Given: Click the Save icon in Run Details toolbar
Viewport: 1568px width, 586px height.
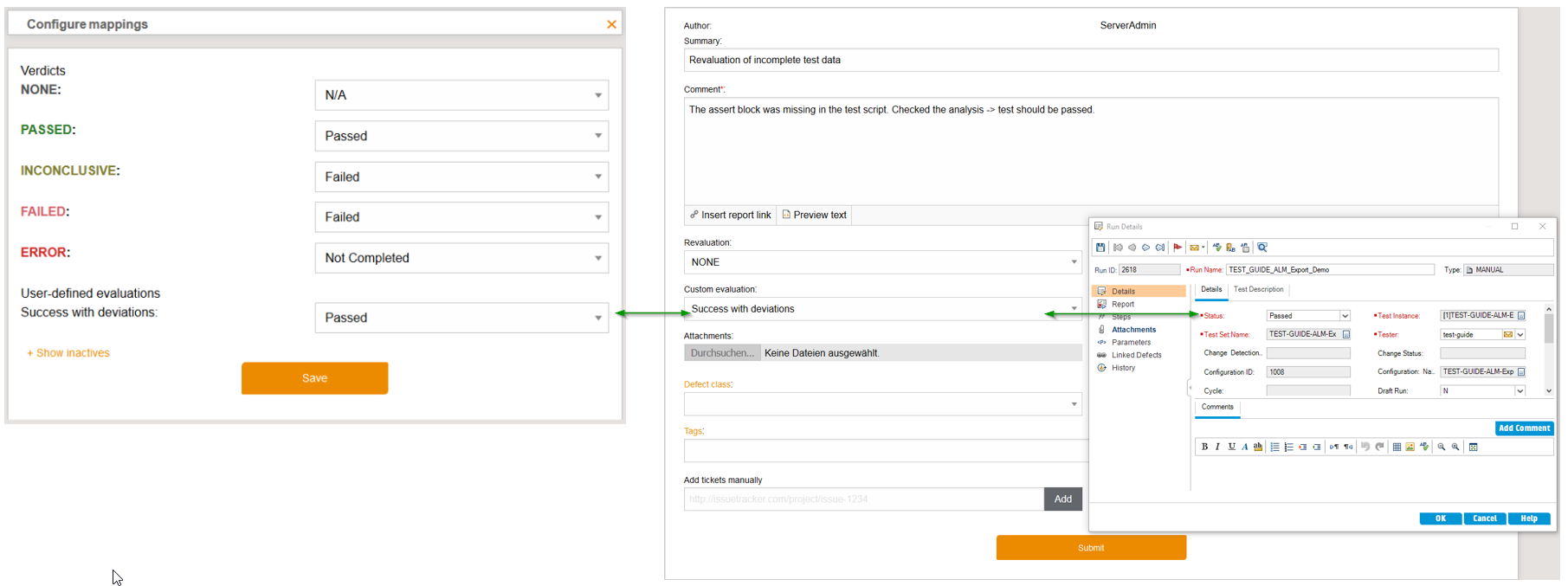Looking at the screenshot, I should (x=1100, y=248).
